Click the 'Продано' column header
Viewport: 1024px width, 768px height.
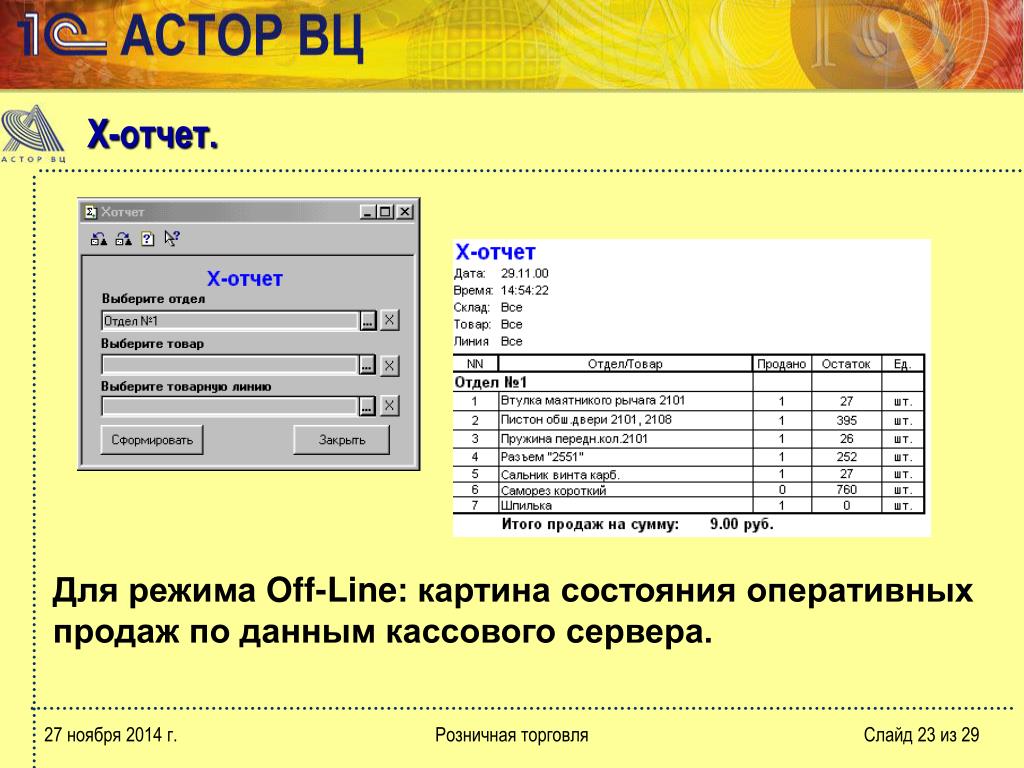tap(782, 364)
